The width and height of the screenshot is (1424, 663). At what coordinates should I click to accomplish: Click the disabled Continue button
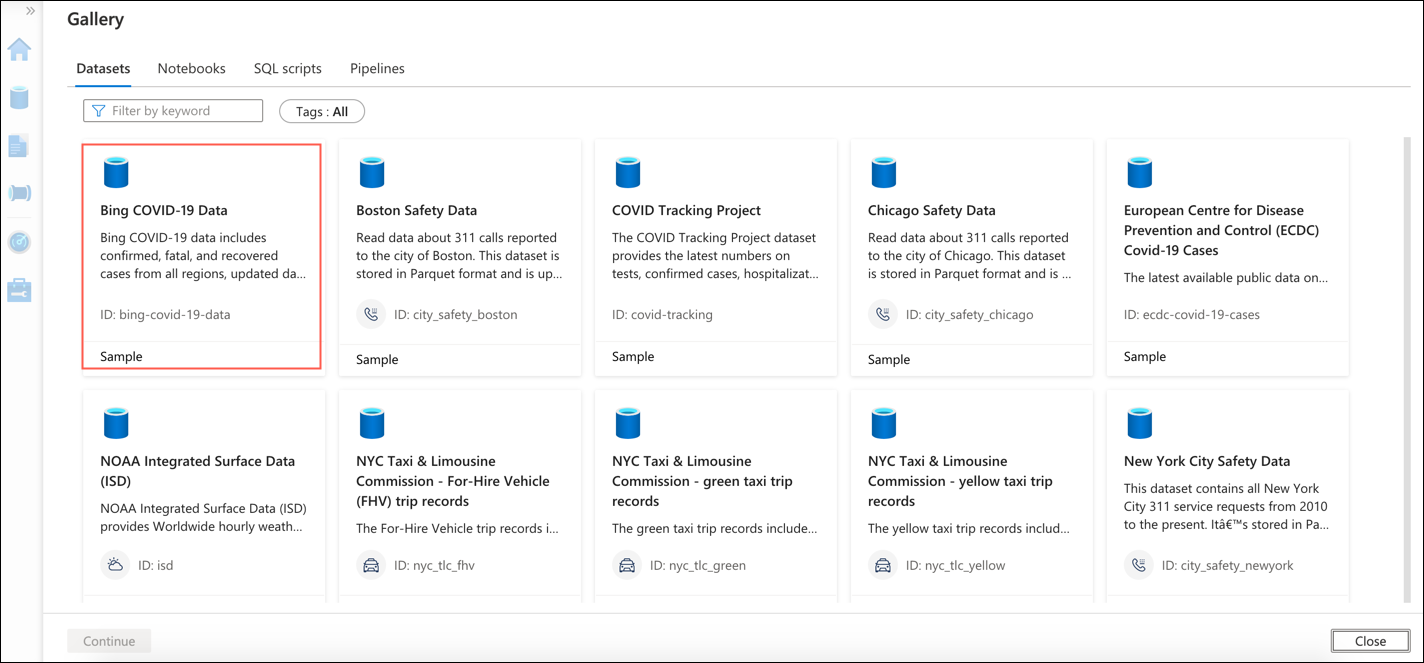click(109, 641)
